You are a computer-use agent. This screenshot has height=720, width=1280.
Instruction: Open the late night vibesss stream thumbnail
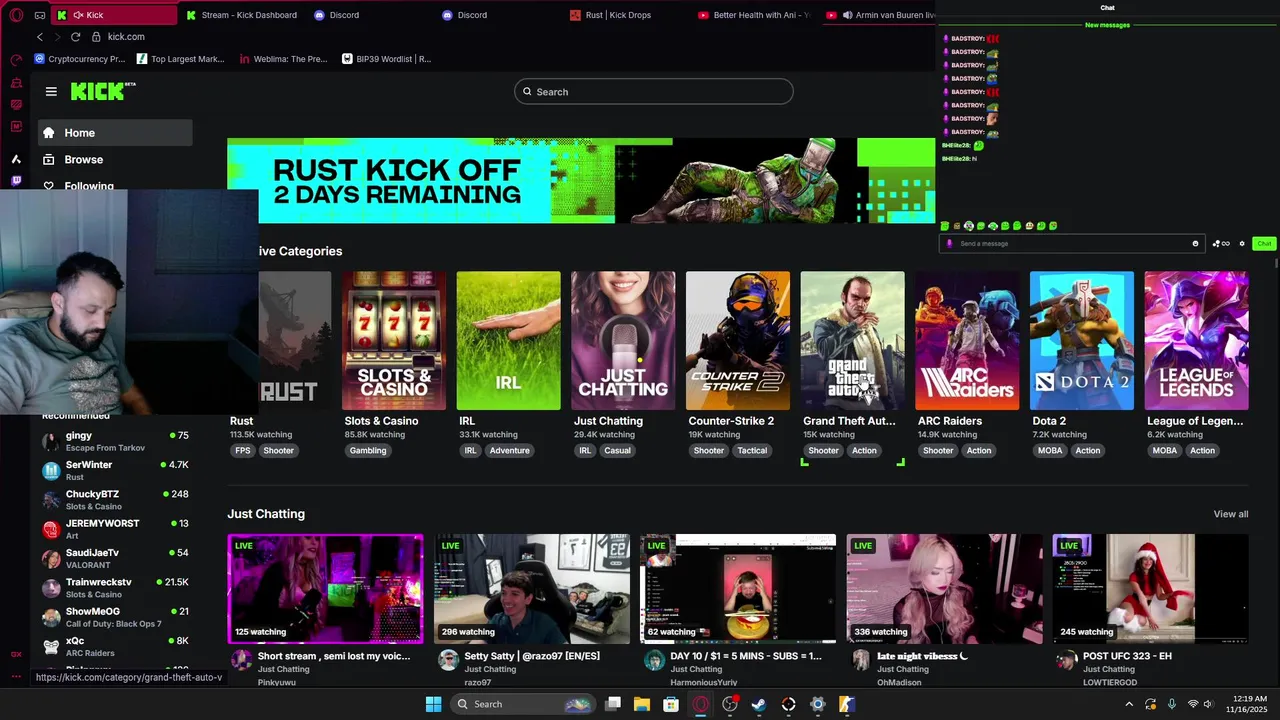[945, 589]
